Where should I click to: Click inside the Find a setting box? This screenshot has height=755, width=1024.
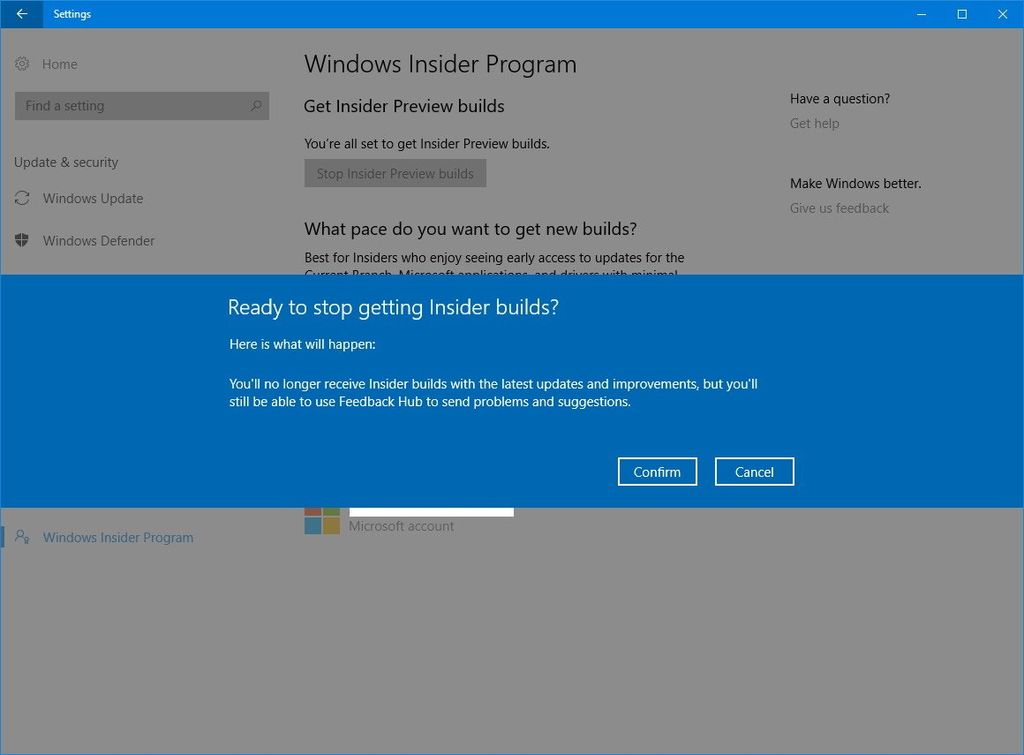point(130,105)
